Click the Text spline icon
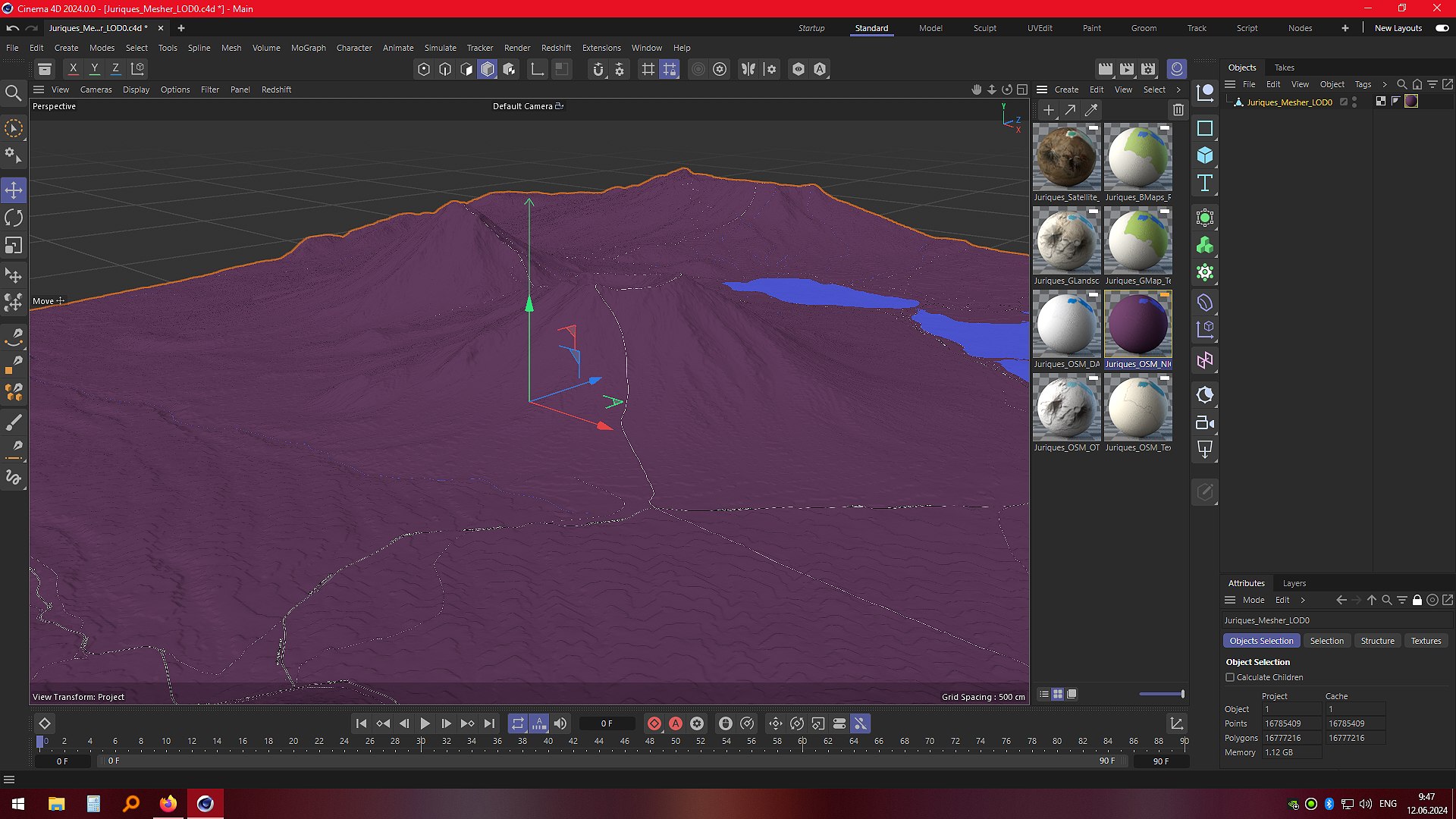The width and height of the screenshot is (1456, 819). (1205, 183)
